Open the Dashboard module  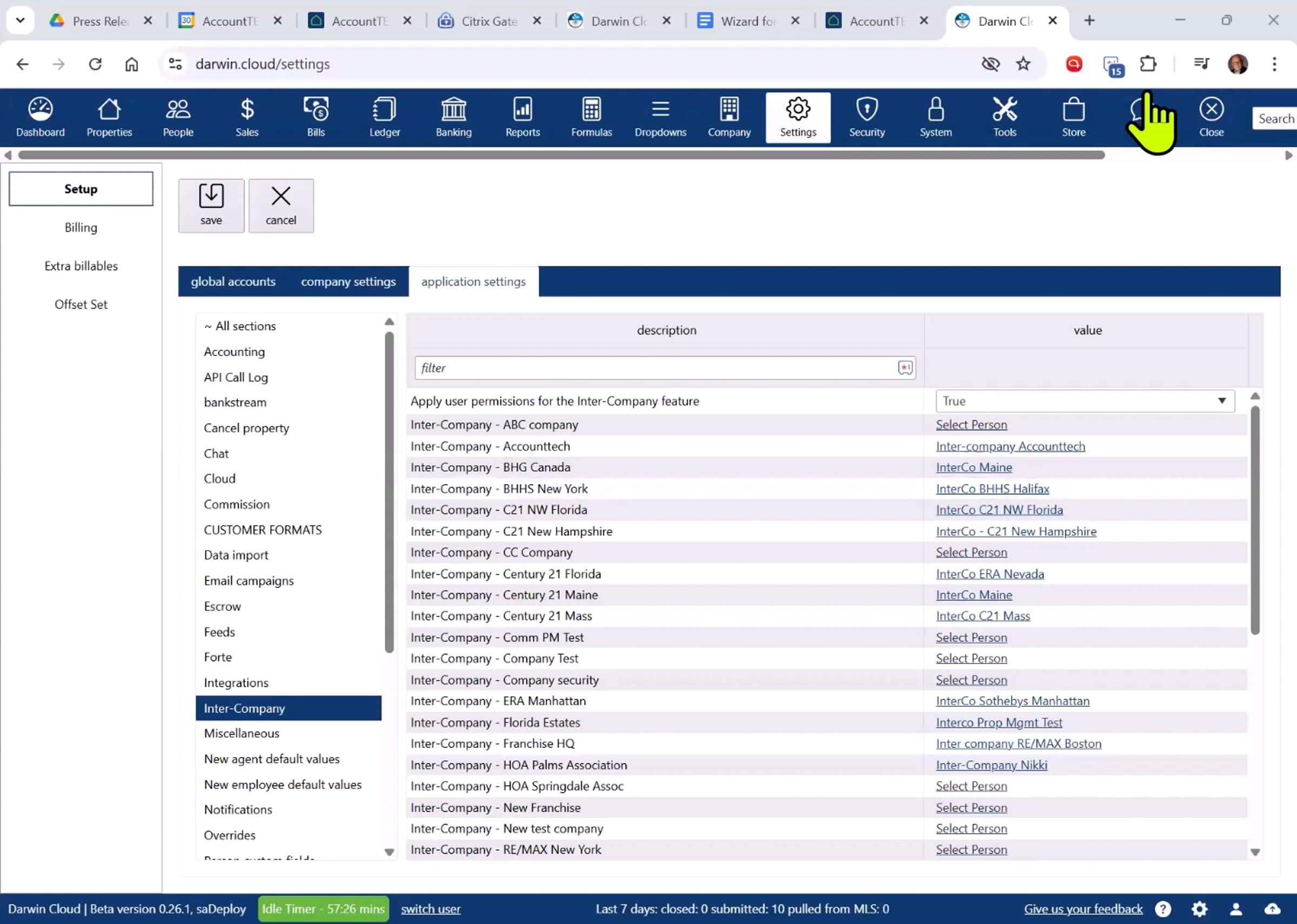point(41,118)
